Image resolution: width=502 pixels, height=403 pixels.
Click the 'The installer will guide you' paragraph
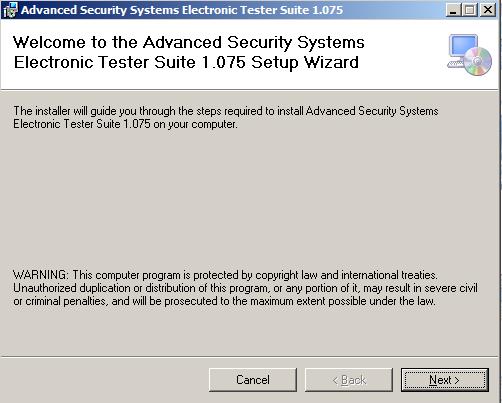226,117
